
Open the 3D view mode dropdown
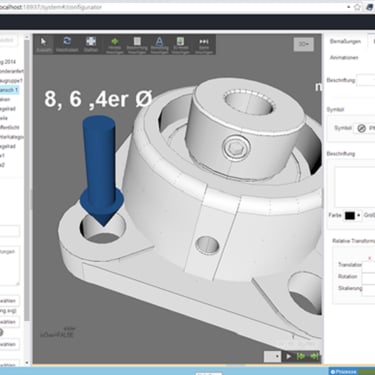tap(303, 44)
